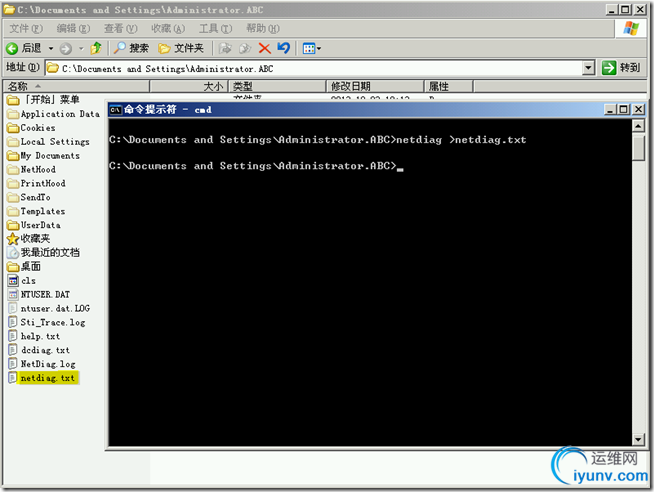Click inside the address bar path field
This screenshot has height=492, width=654.
315,68
